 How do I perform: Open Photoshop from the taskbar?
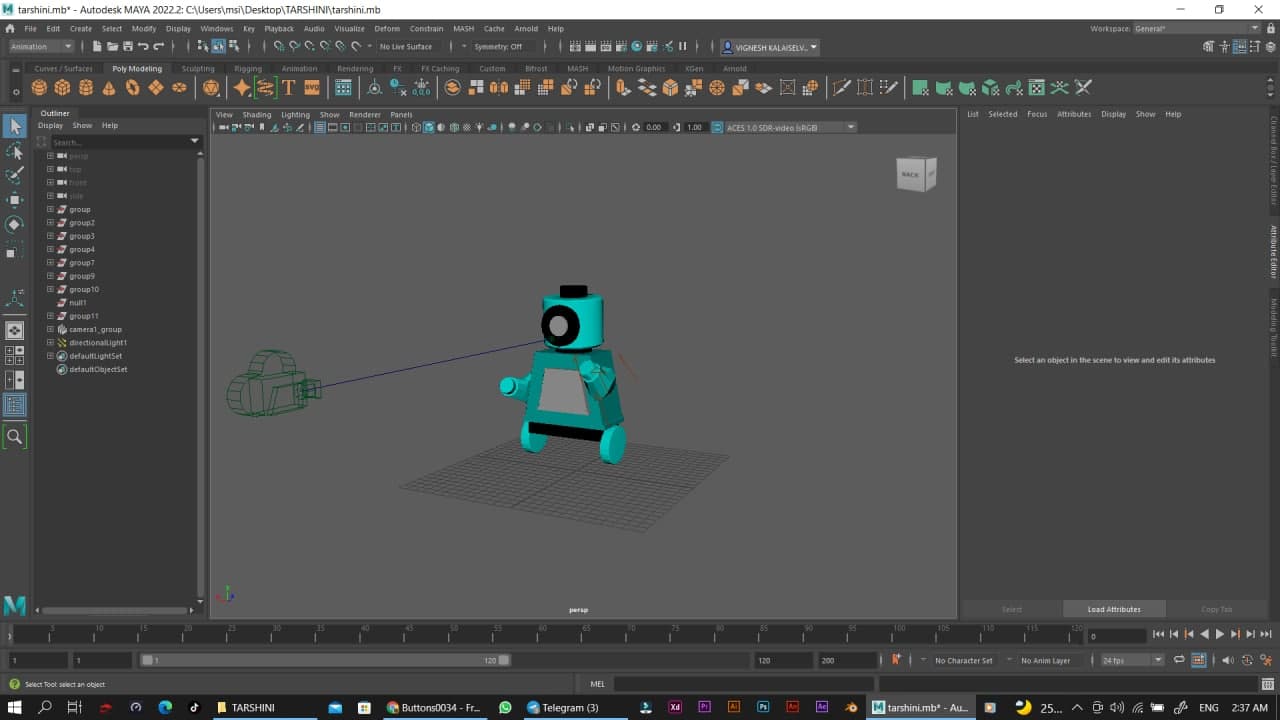point(763,707)
